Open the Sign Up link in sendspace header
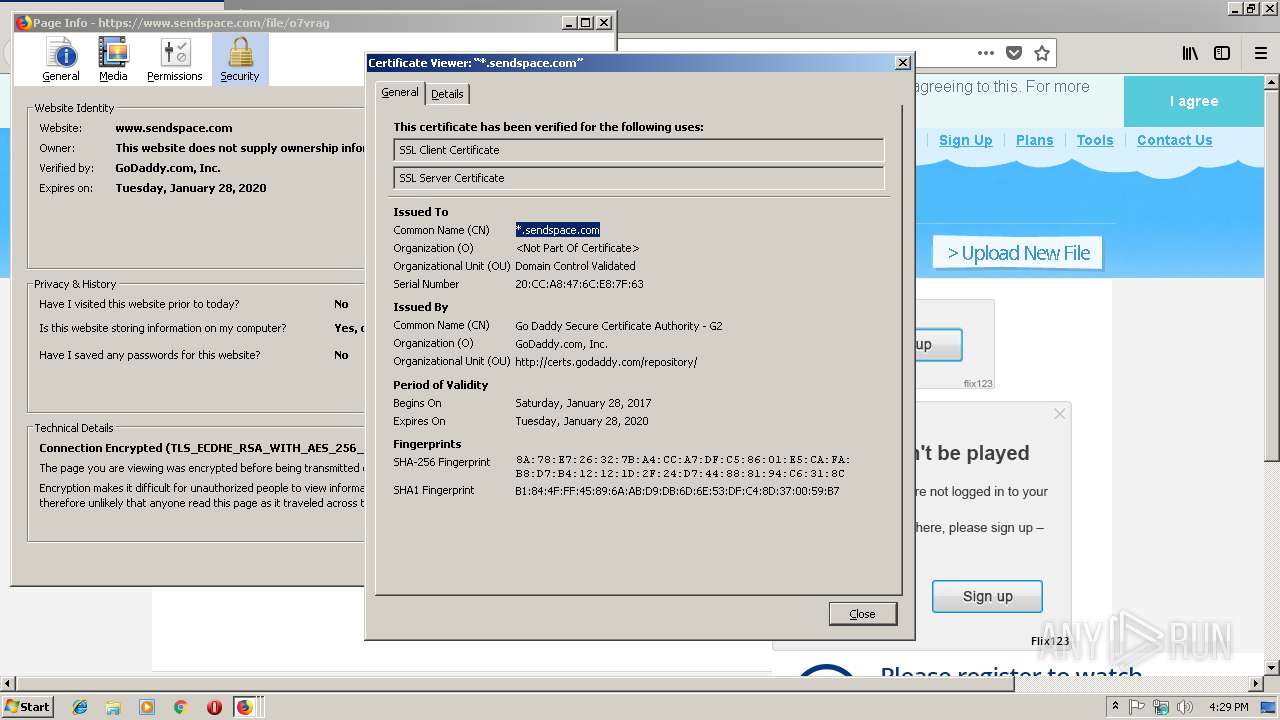Screen dimensions: 1280x720 966,140
